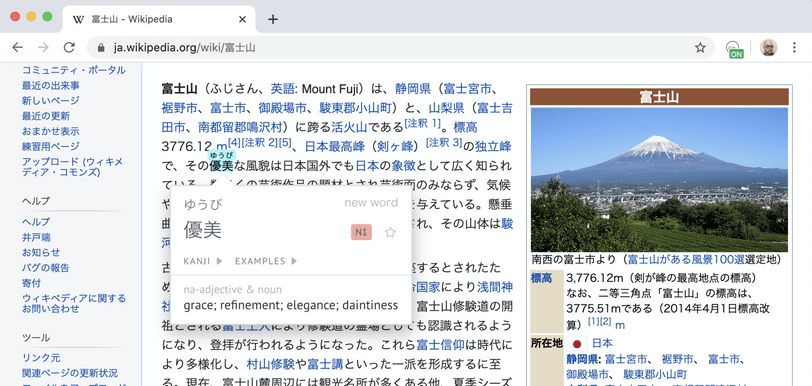Image resolution: width=812 pixels, height=386 pixels.
Task: Open the コミュニティ・ポータル sidebar link
Action: point(74,70)
